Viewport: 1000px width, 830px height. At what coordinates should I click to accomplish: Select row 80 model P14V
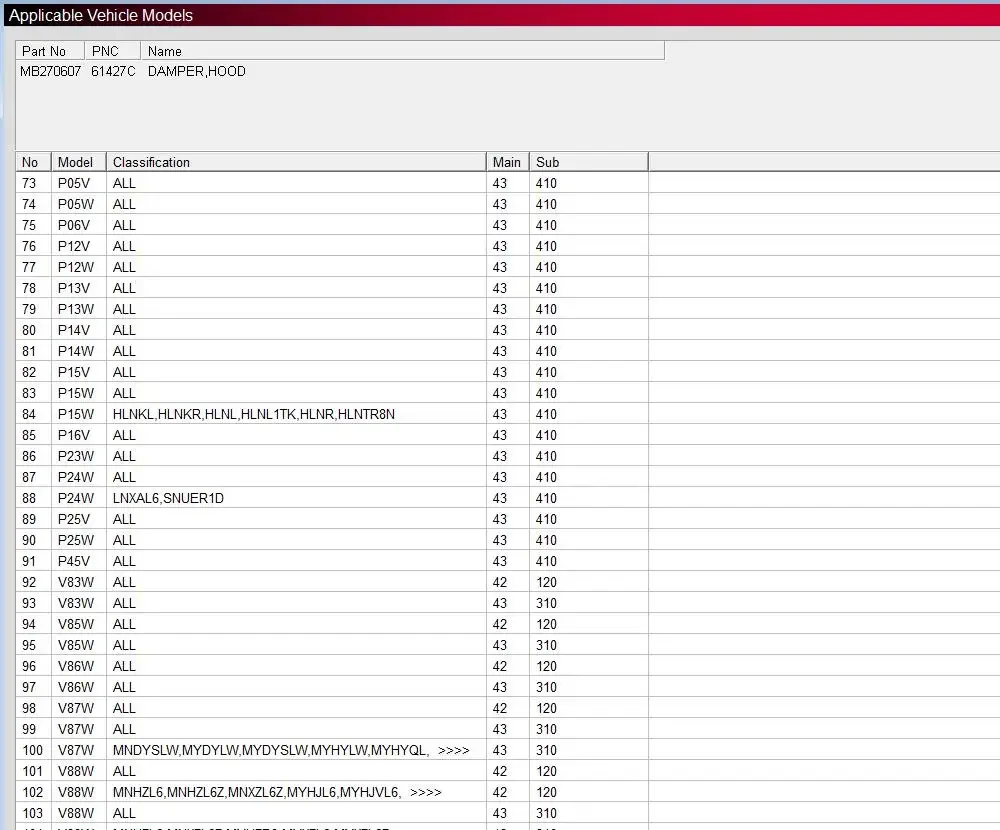click(x=74, y=331)
